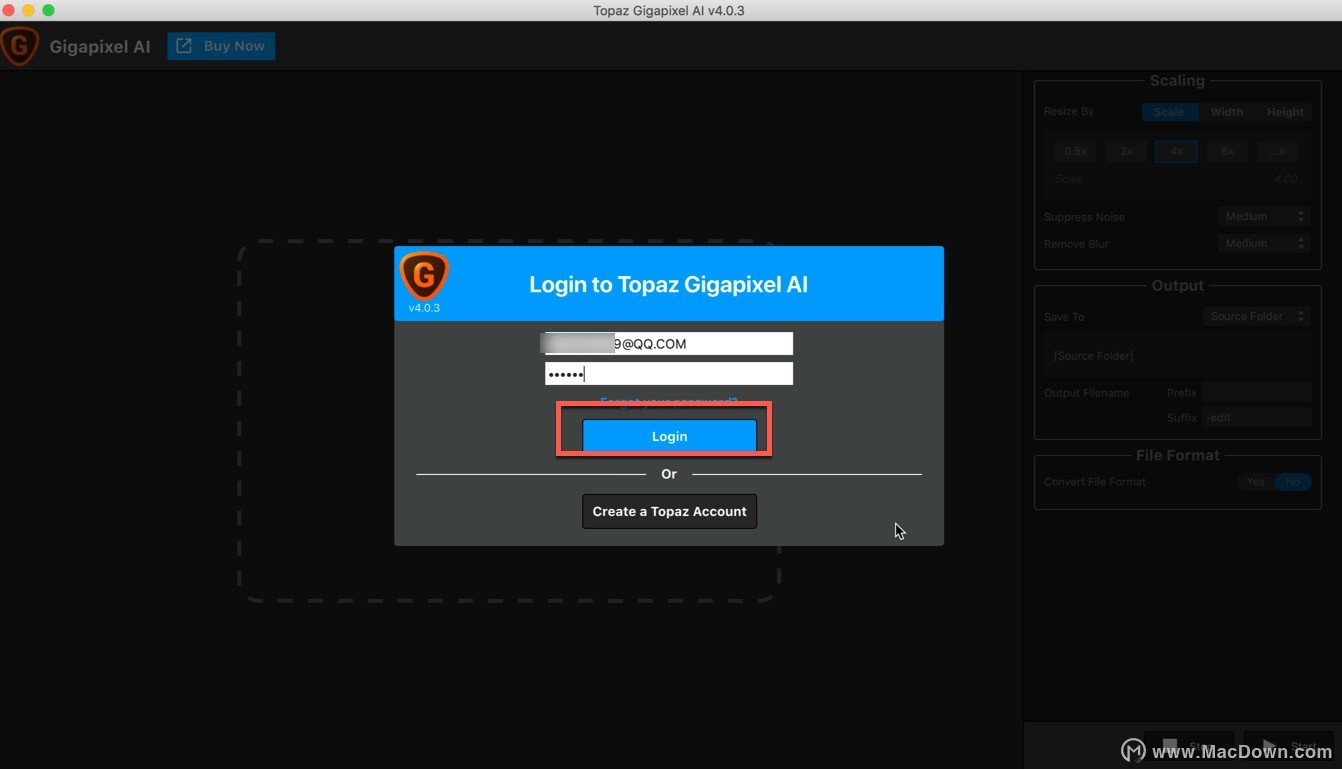The image size is (1342, 769).
Task: Click the dashed image drop zone
Action: point(509,421)
